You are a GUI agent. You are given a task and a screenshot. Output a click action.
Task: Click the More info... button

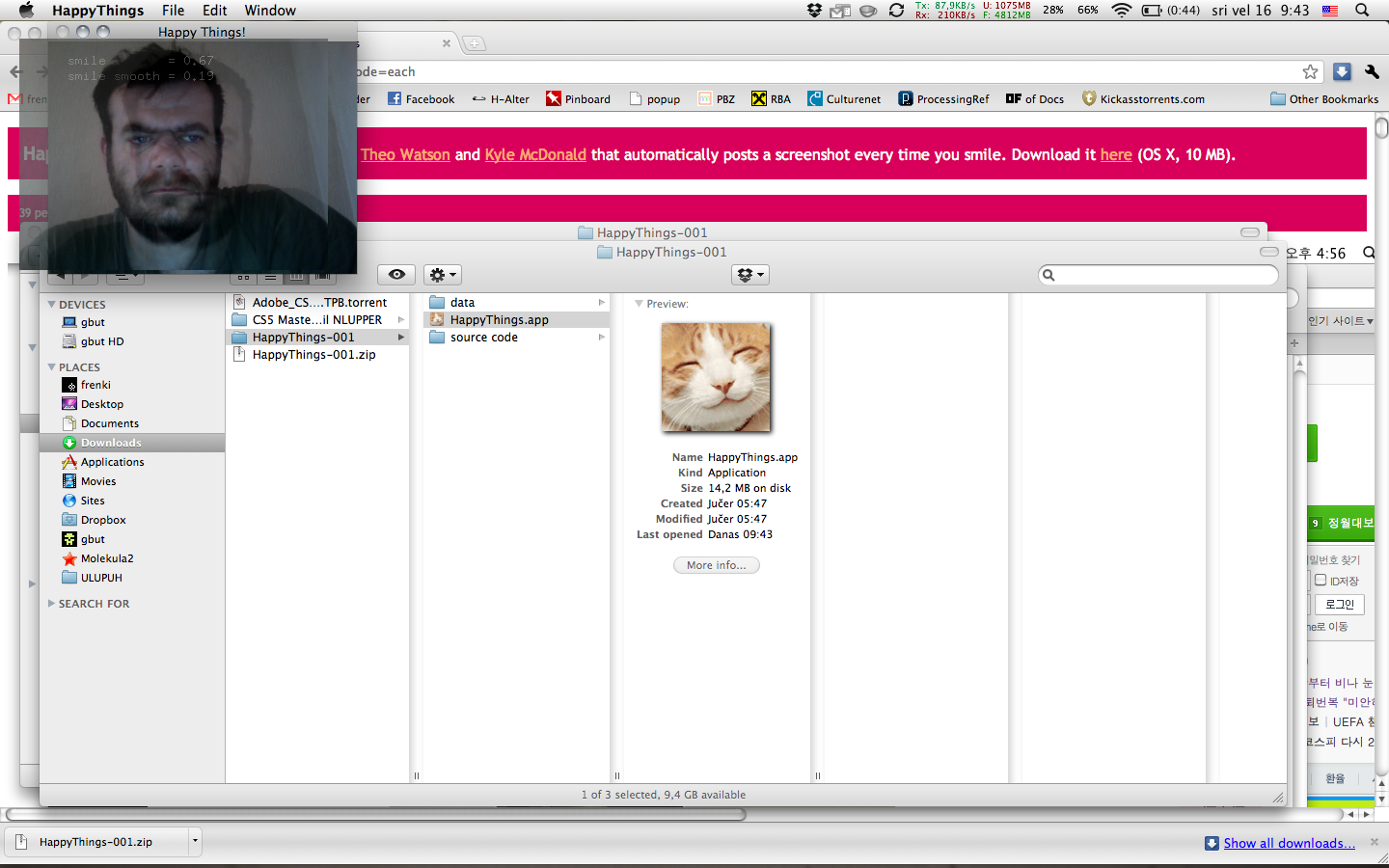tap(716, 565)
